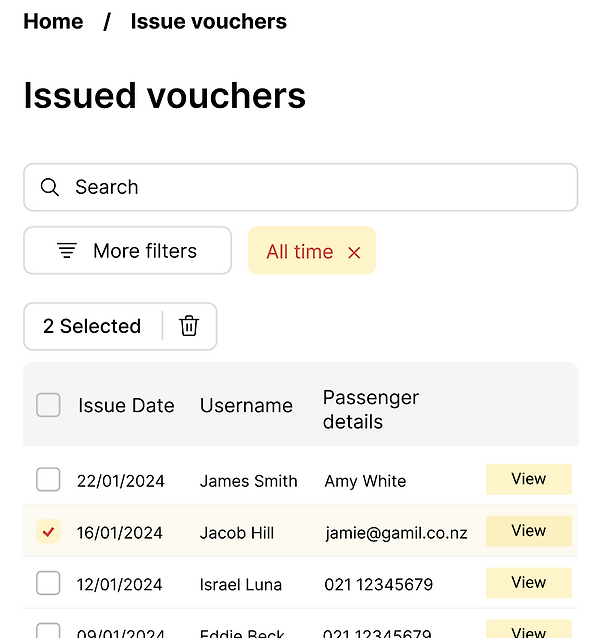This screenshot has width=600, height=638.
Task: Sort by the Username column header
Action: coord(246,405)
